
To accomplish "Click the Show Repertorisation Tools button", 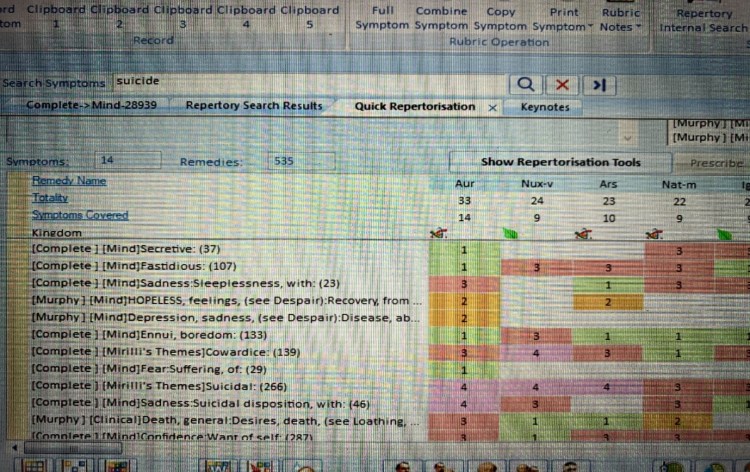I will [560, 161].
